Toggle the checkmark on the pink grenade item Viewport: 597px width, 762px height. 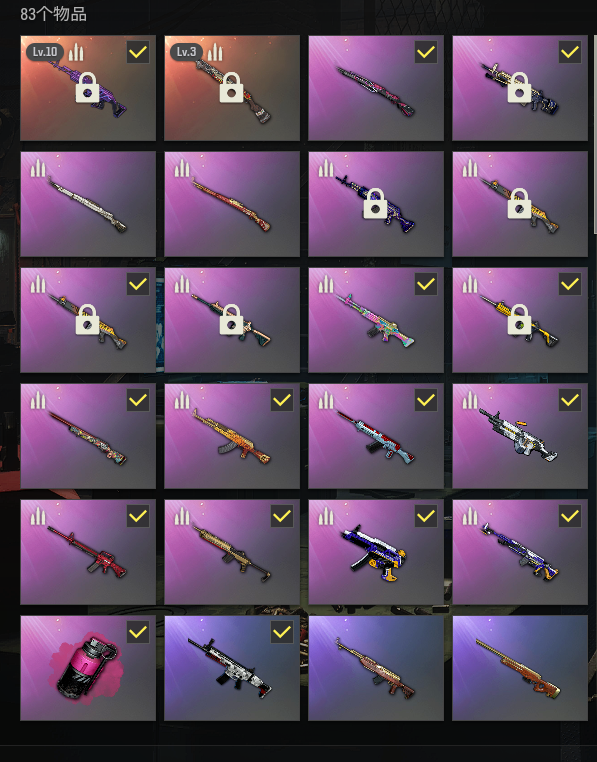click(x=138, y=632)
